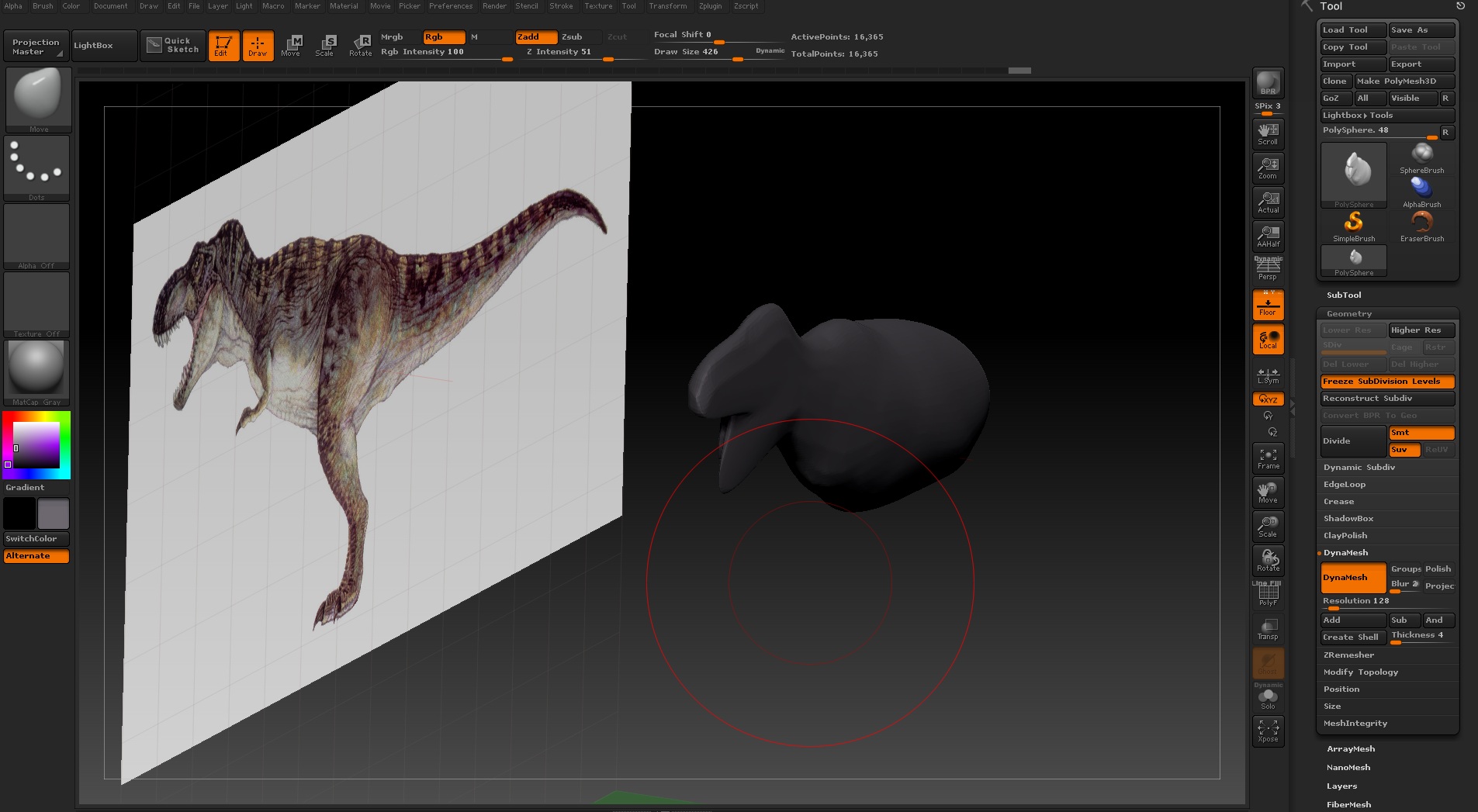Collapse the Geometry section
The image size is (1478, 812).
1349,313
